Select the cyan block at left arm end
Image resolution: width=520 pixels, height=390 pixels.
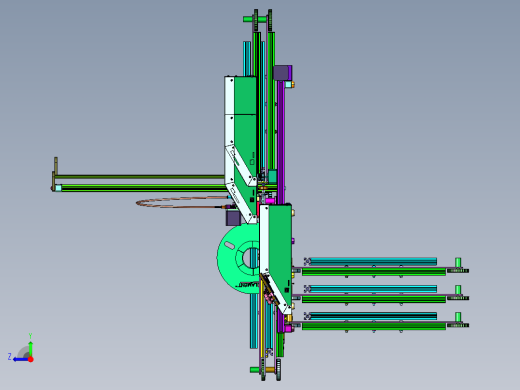[x=58, y=188]
